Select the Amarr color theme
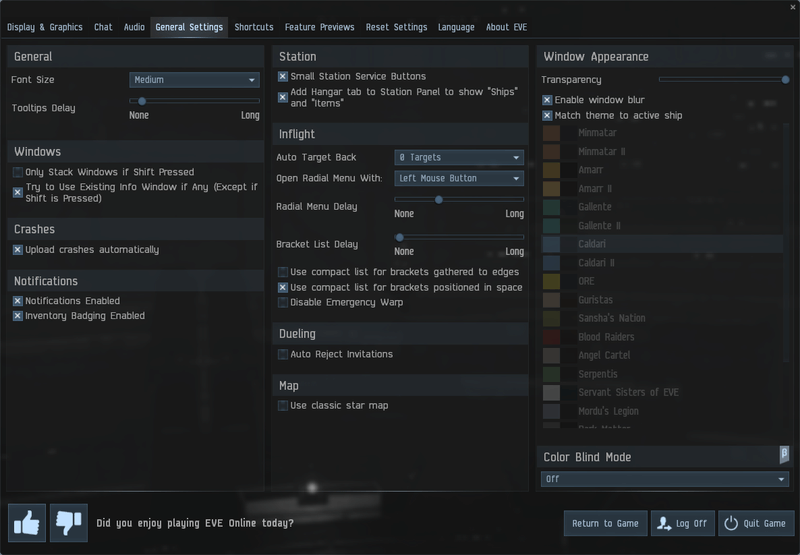 662,170
